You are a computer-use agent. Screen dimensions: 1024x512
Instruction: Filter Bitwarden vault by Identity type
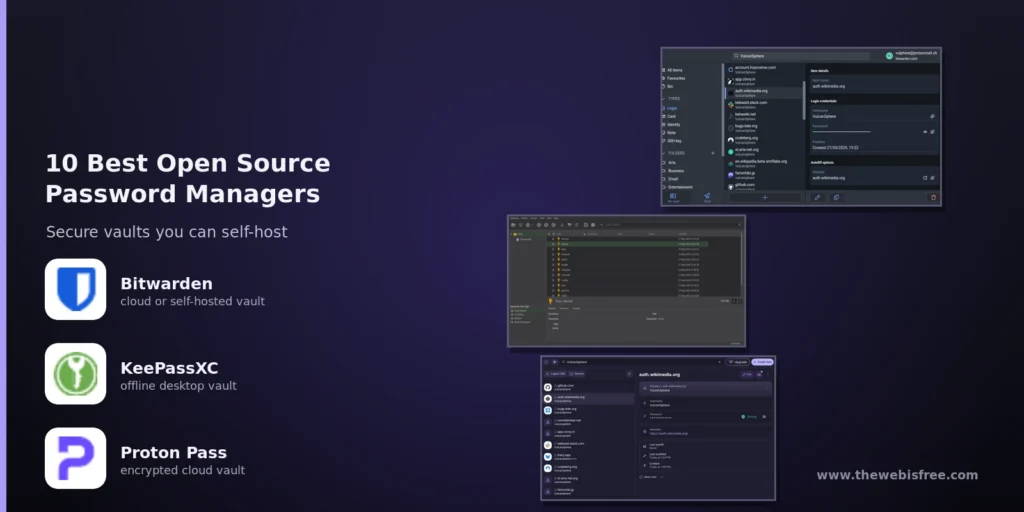coord(671,125)
